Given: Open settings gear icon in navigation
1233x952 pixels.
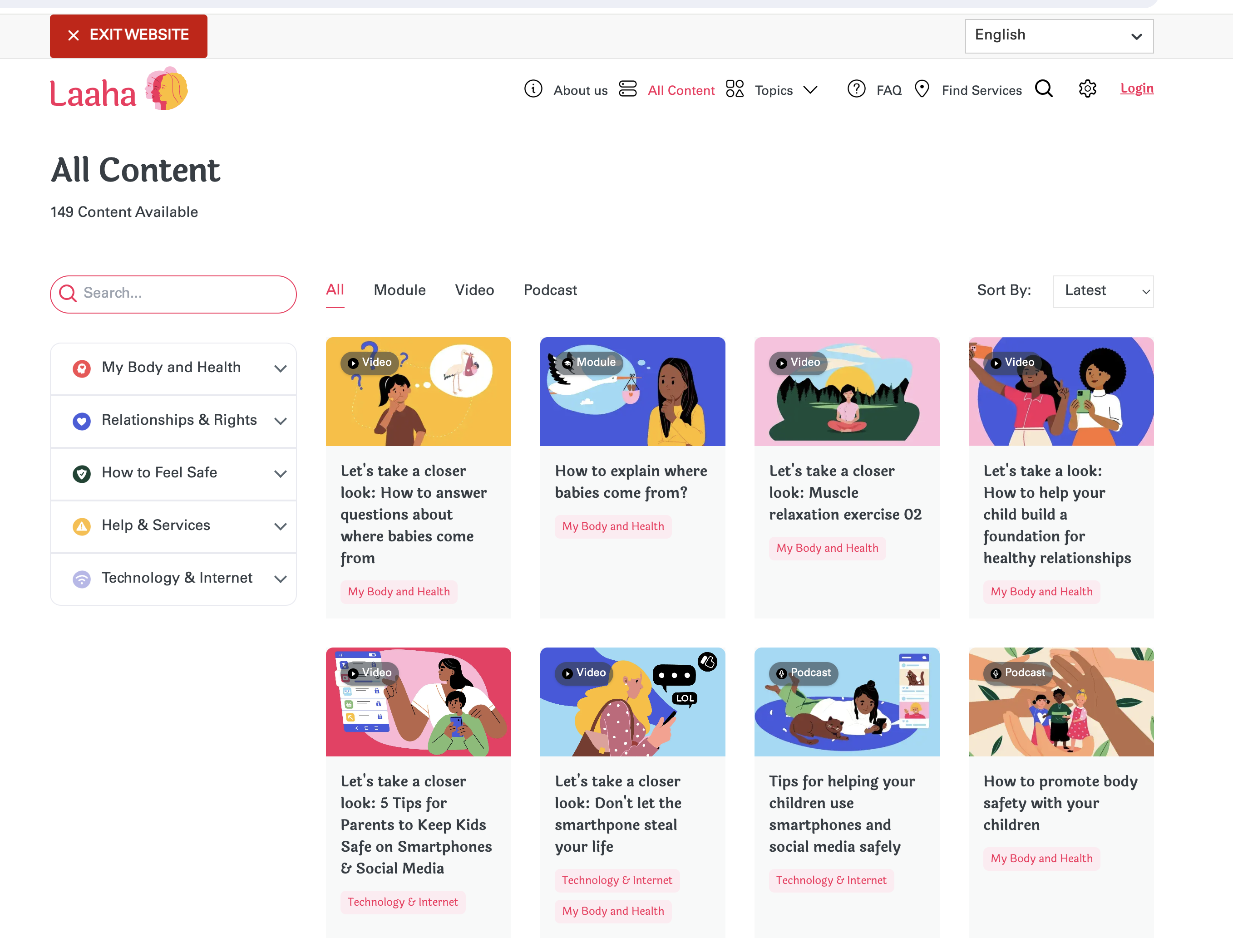Looking at the screenshot, I should click(1087, 89).
